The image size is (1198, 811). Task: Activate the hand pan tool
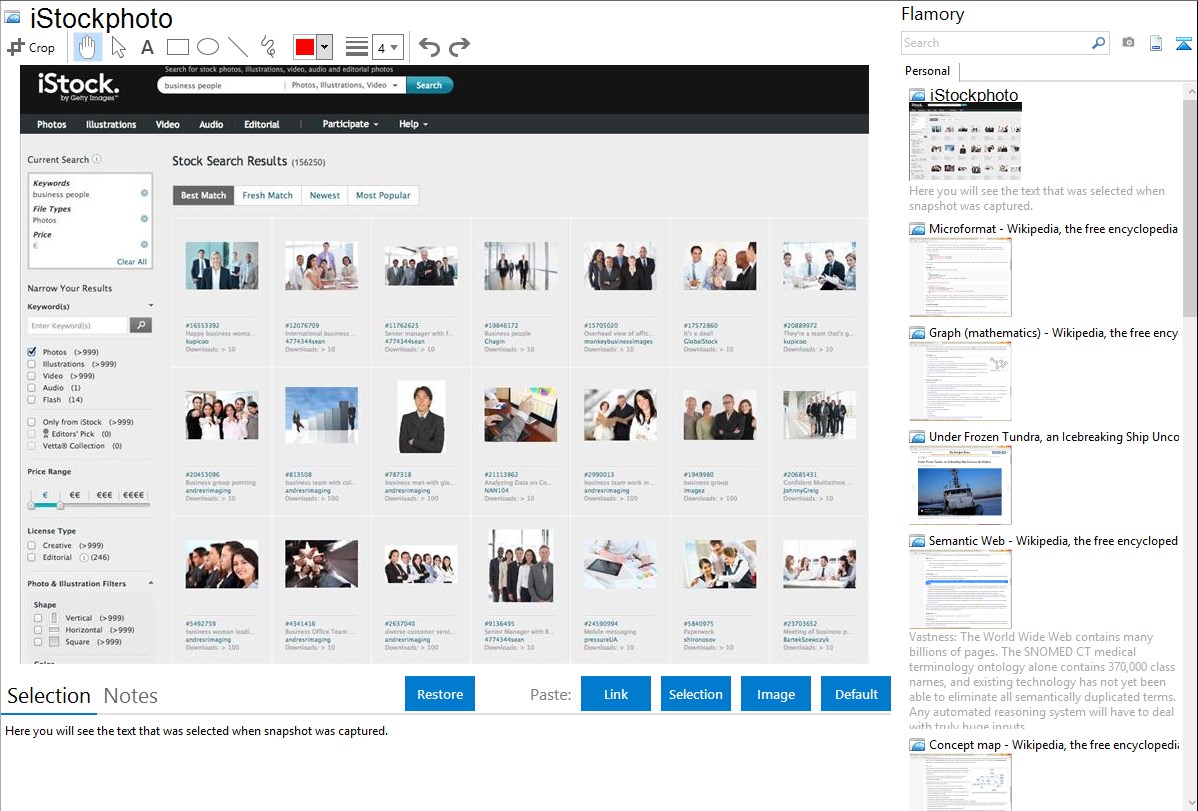tap(87, 47)
